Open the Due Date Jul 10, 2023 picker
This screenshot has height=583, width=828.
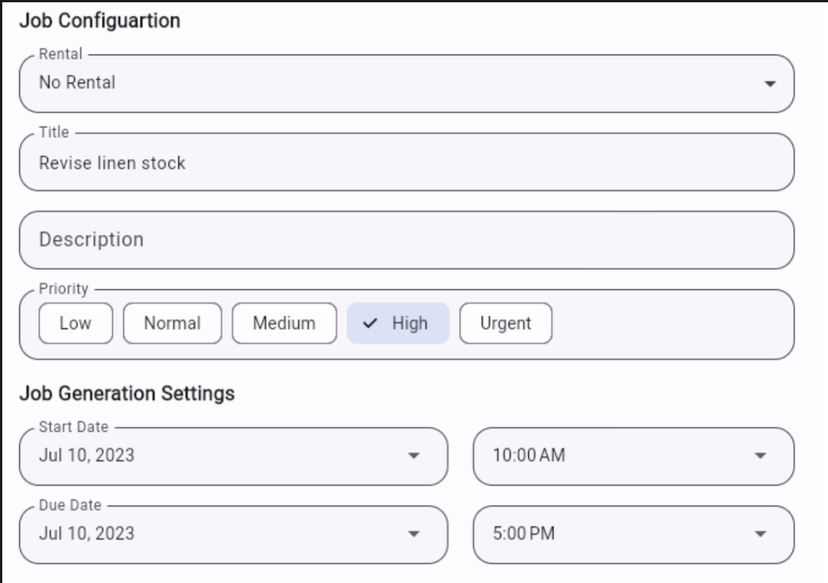click(220, 534)
